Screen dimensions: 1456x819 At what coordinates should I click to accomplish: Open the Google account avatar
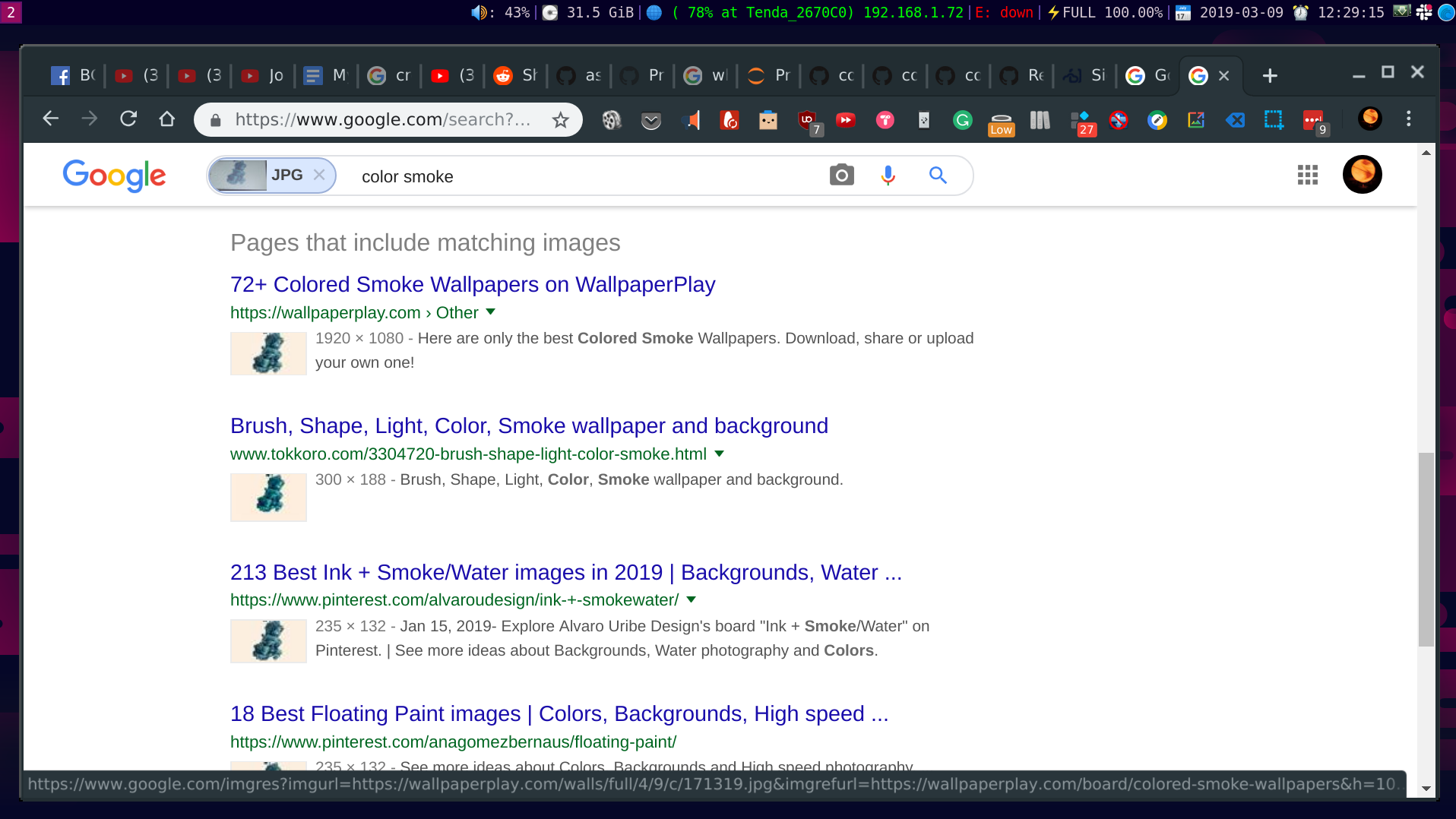1363,174
